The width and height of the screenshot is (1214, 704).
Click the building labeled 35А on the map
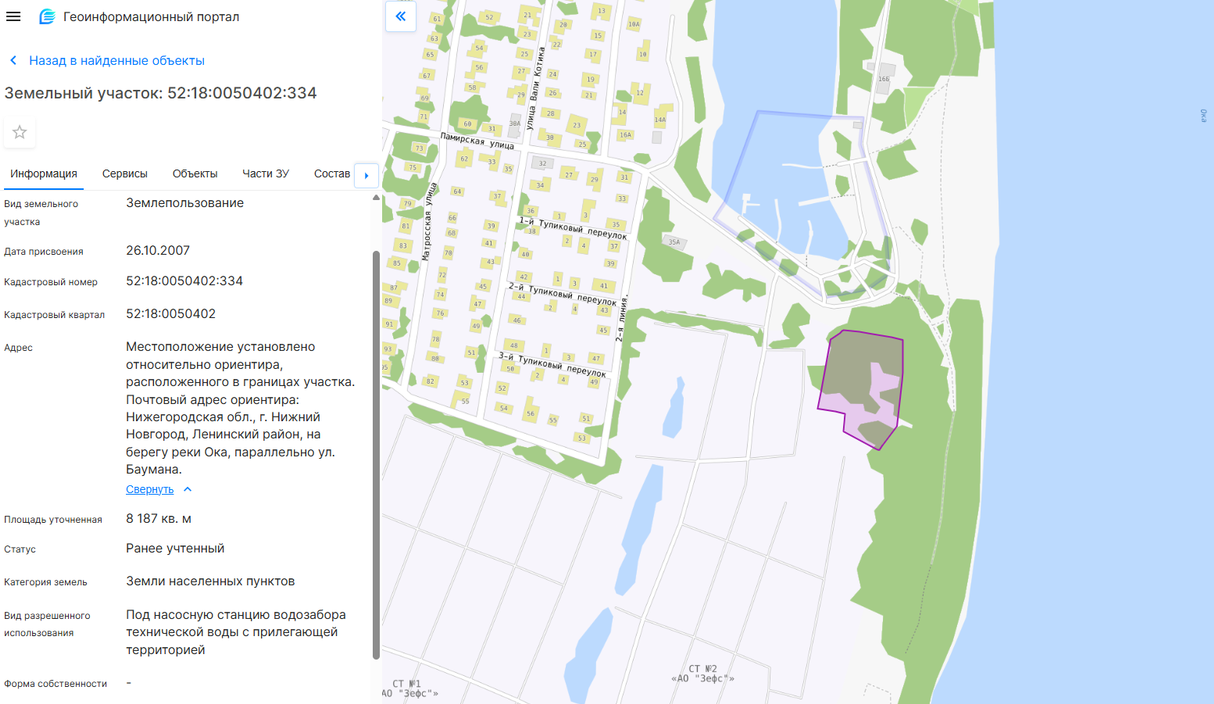pos(674,242)
